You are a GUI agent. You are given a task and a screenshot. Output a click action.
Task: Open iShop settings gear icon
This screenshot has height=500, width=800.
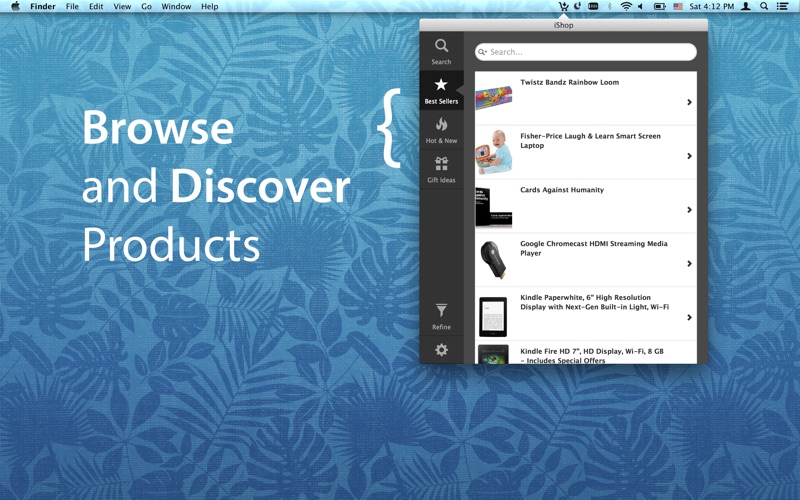441,350
